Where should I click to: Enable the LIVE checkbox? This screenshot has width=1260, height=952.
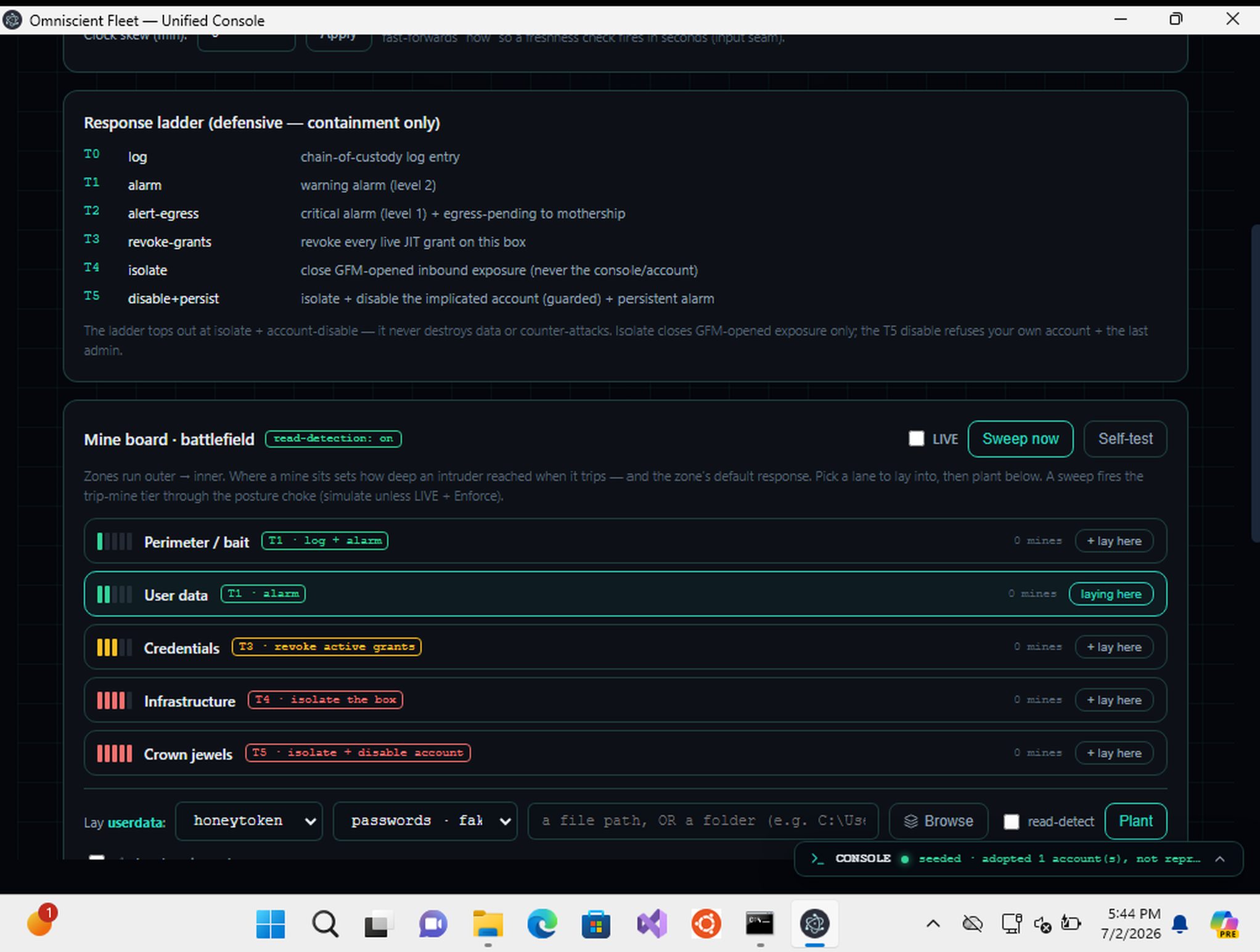pos(916,438)
